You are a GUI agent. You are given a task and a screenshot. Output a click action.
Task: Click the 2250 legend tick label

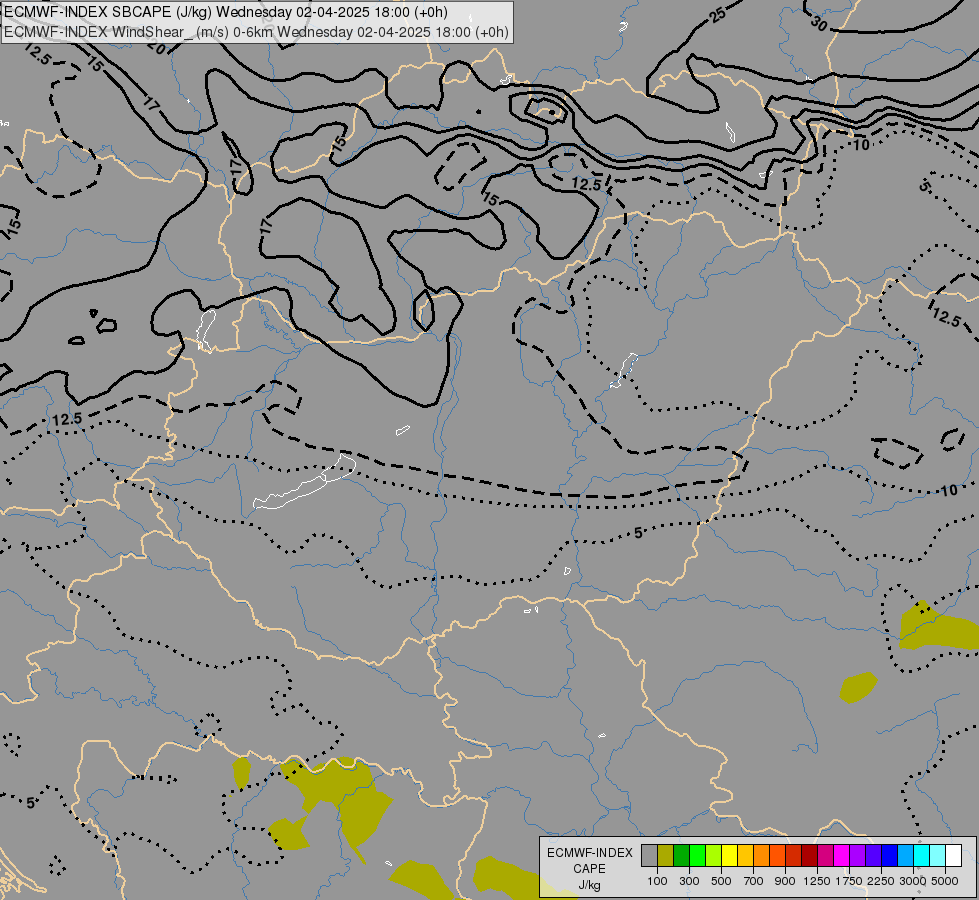tap(881, 881)
